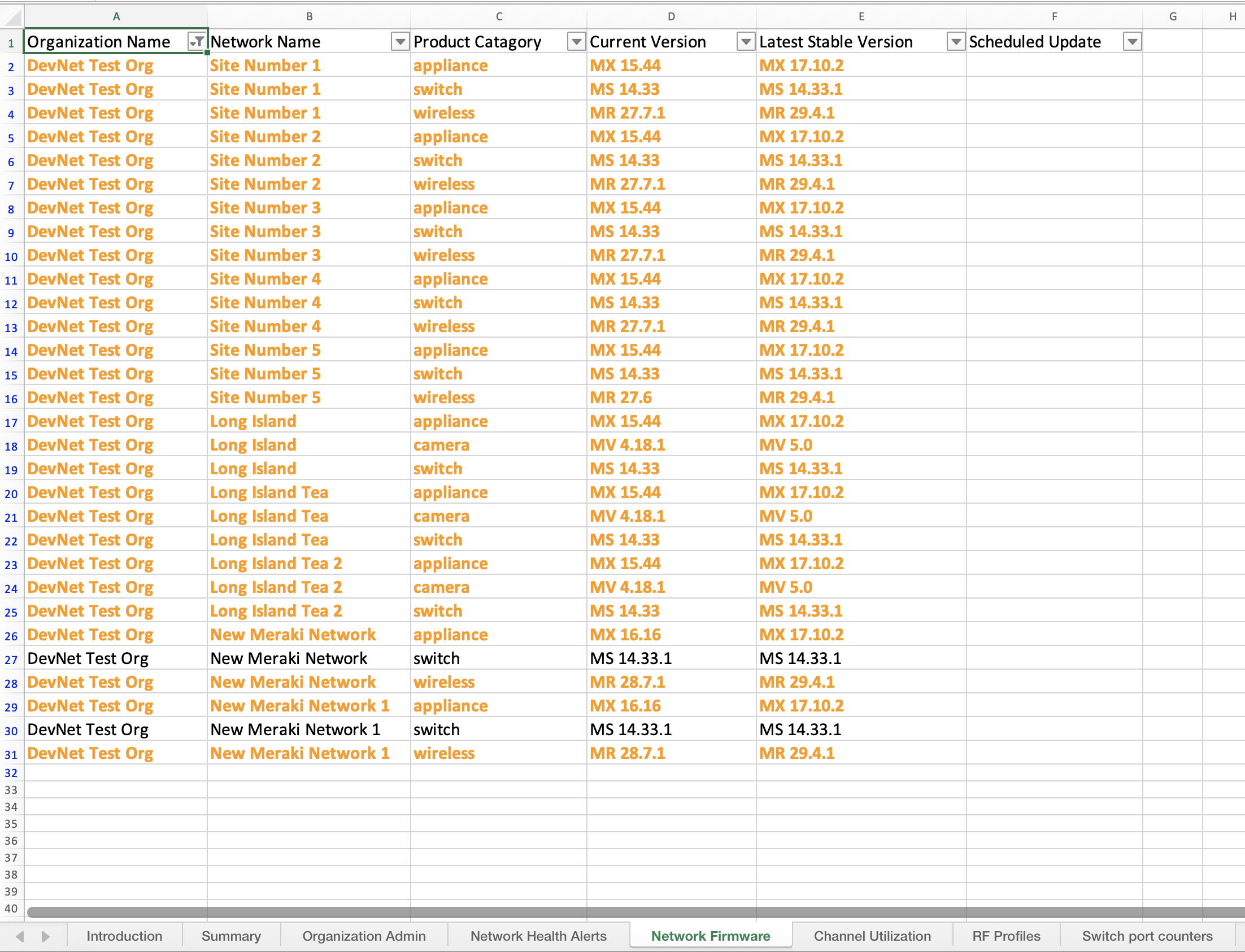Open the Organization Name filter button
The image size is (1245, 952).
click(x=196, y=41)
